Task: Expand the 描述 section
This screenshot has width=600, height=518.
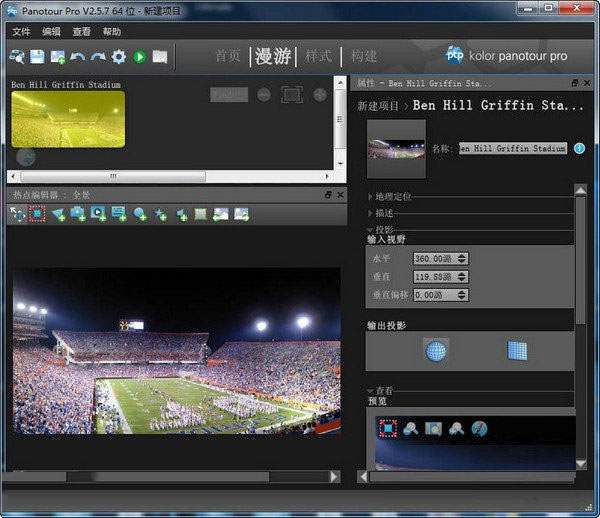Action: pos(384,213)
